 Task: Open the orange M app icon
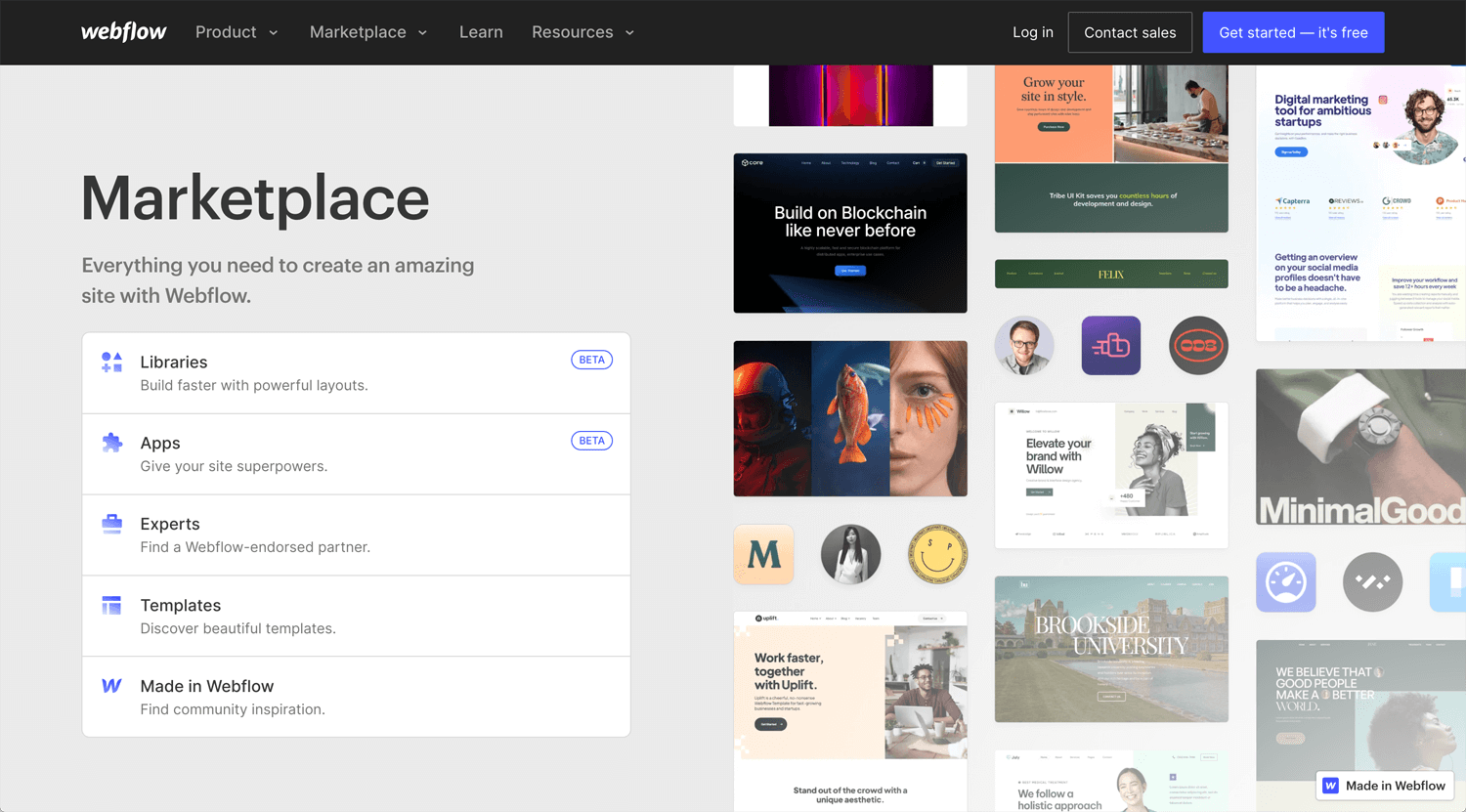coord(764,554)
